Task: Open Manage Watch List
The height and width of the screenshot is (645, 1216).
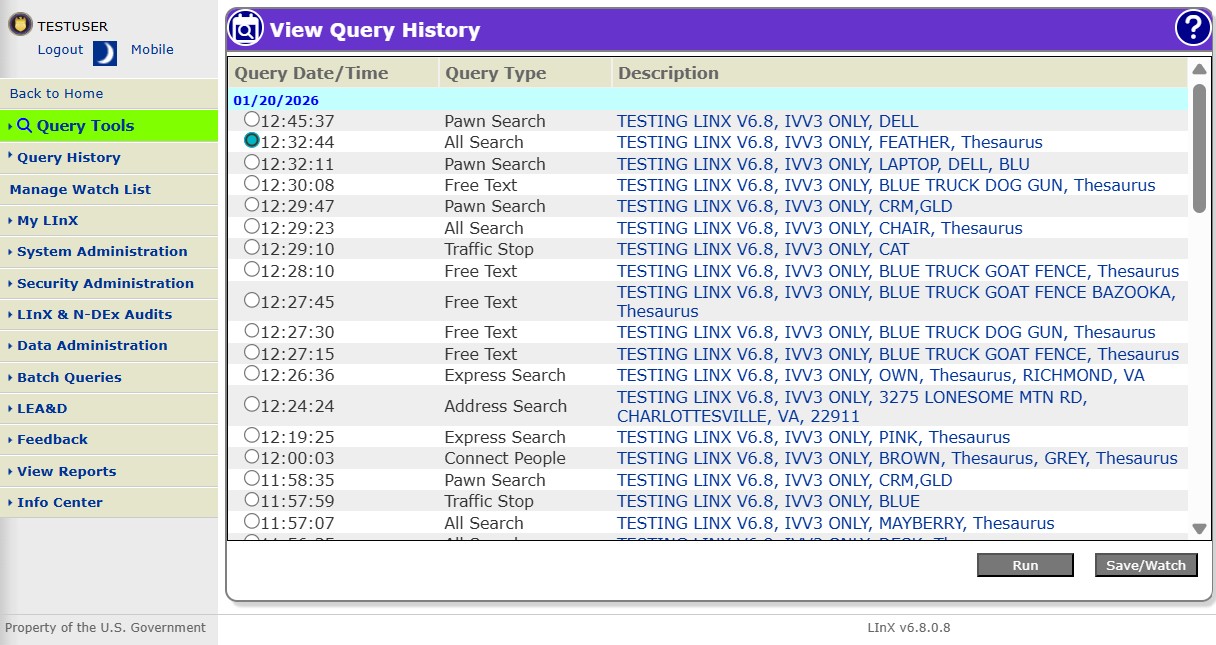Action: 109,190
